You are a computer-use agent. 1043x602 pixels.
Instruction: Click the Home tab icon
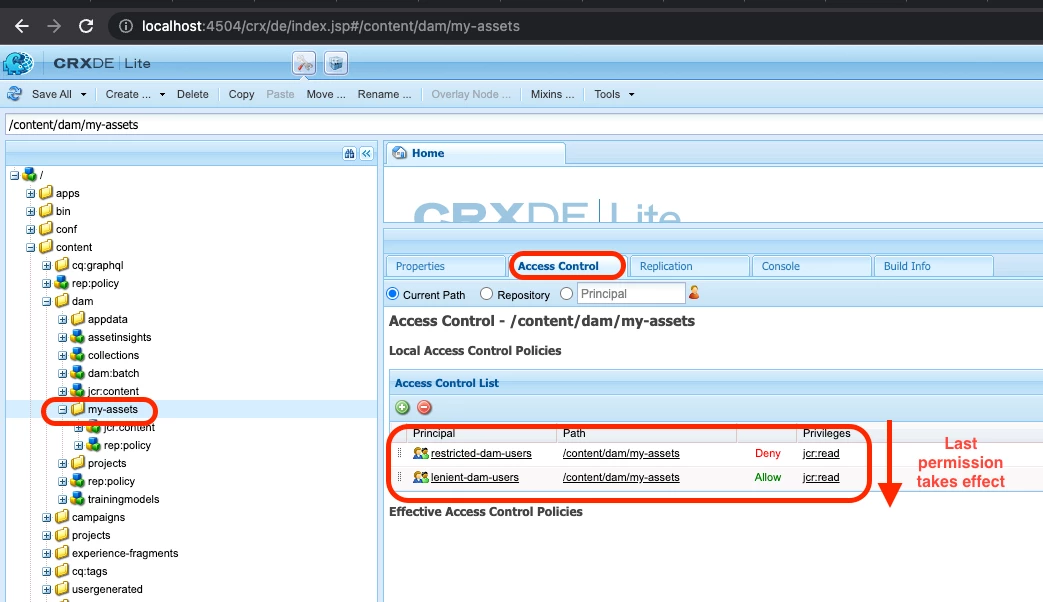coord(399,153)
